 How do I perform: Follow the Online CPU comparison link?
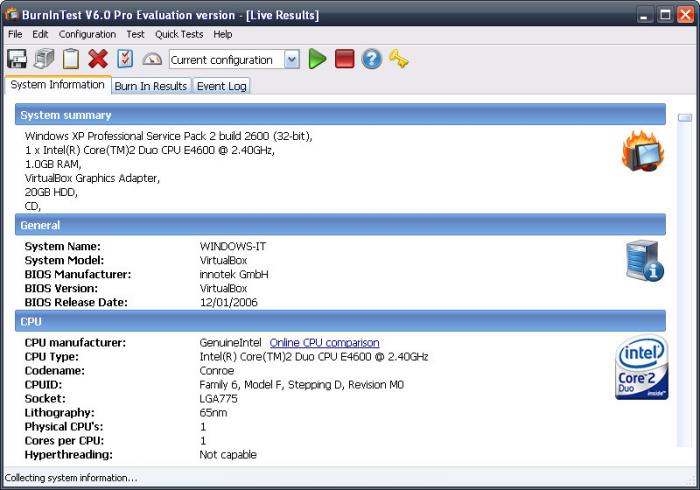(x=325, y=343)
